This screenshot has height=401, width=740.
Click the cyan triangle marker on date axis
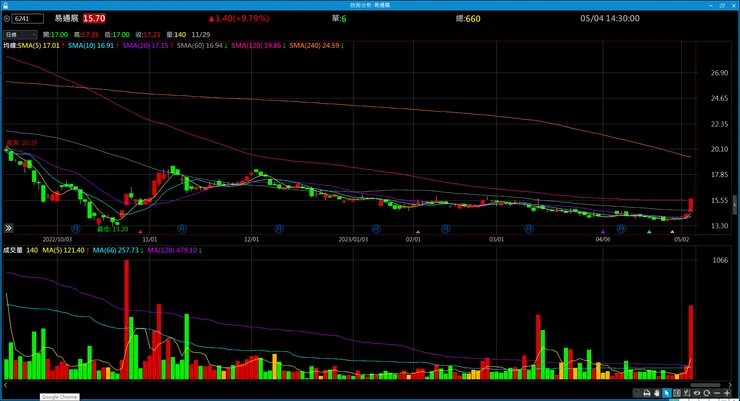click(649, 232)
